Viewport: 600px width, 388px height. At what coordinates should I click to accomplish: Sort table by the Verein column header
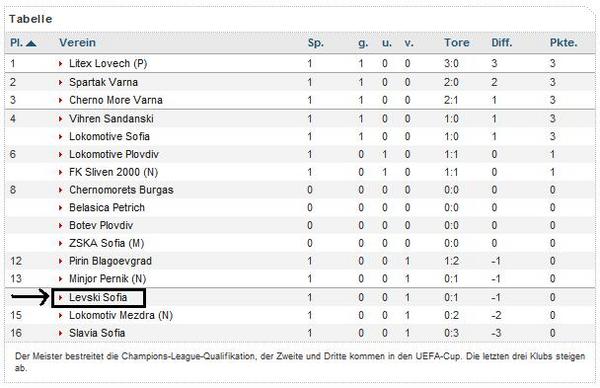tap(77, 42)
